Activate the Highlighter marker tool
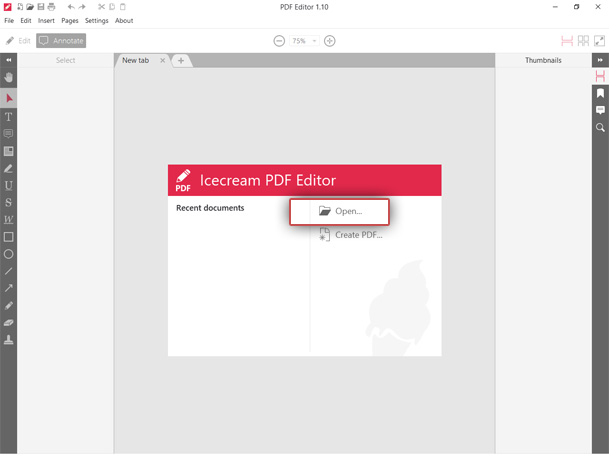 pyautogui.click(x=9, y=169)
